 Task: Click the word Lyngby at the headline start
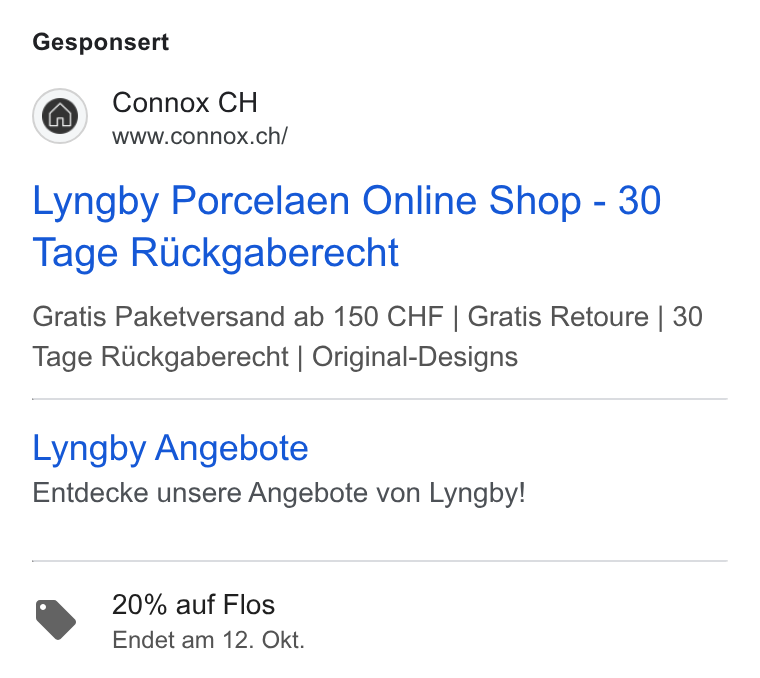click(96, 201)
